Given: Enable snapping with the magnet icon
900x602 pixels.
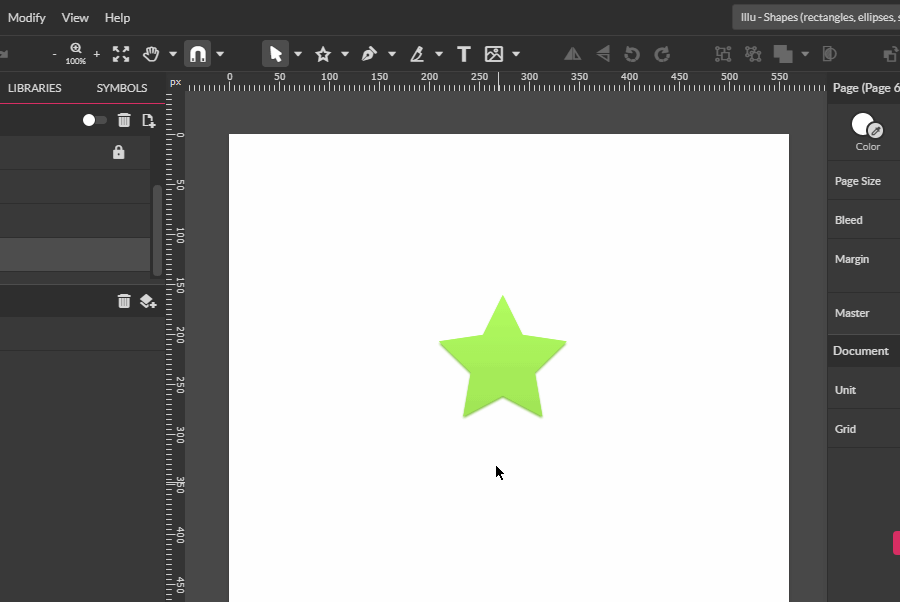Looking at the screenshot, I should tap(198, 54).
